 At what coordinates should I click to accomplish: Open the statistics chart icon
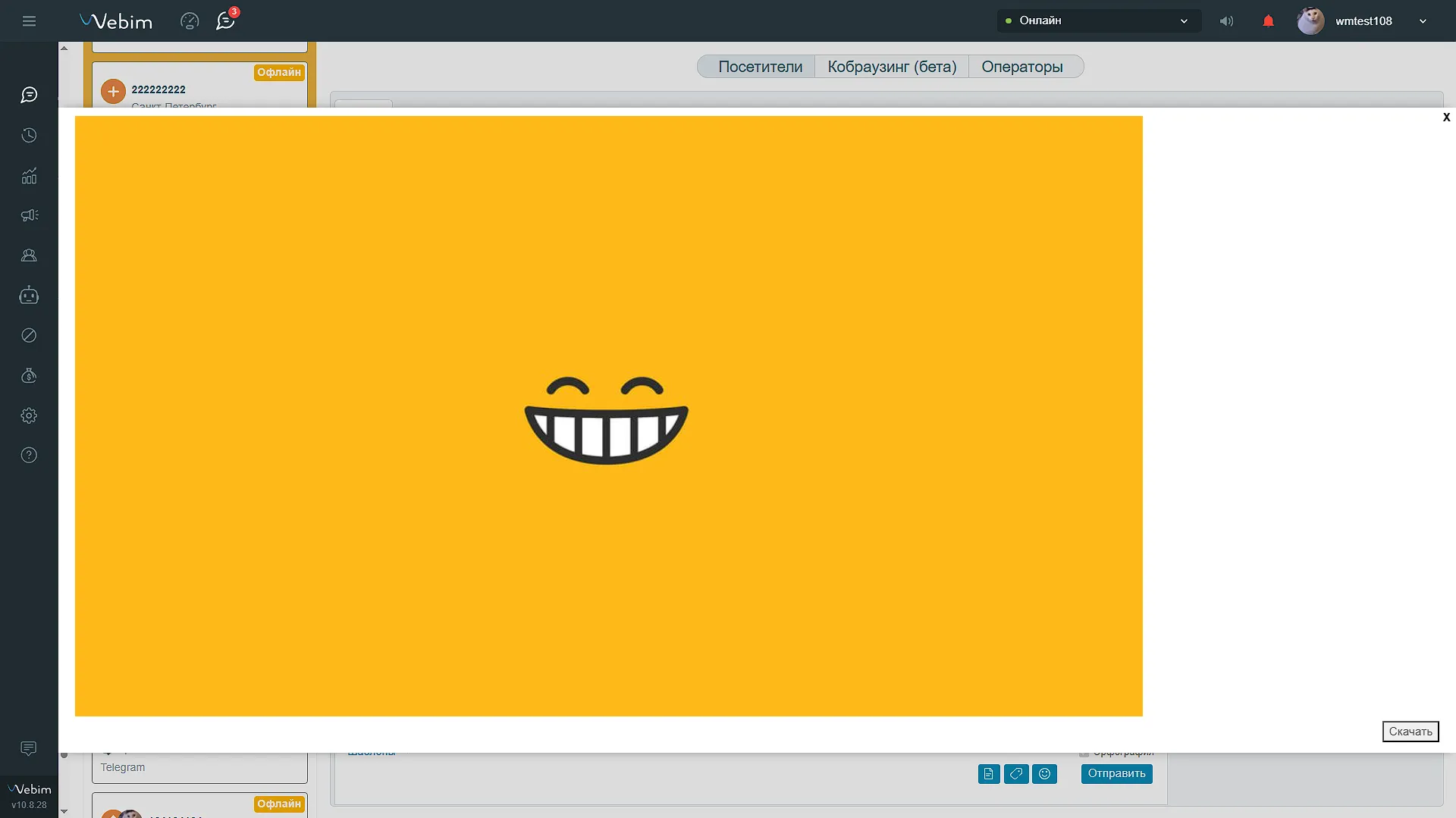coord(29,176)
